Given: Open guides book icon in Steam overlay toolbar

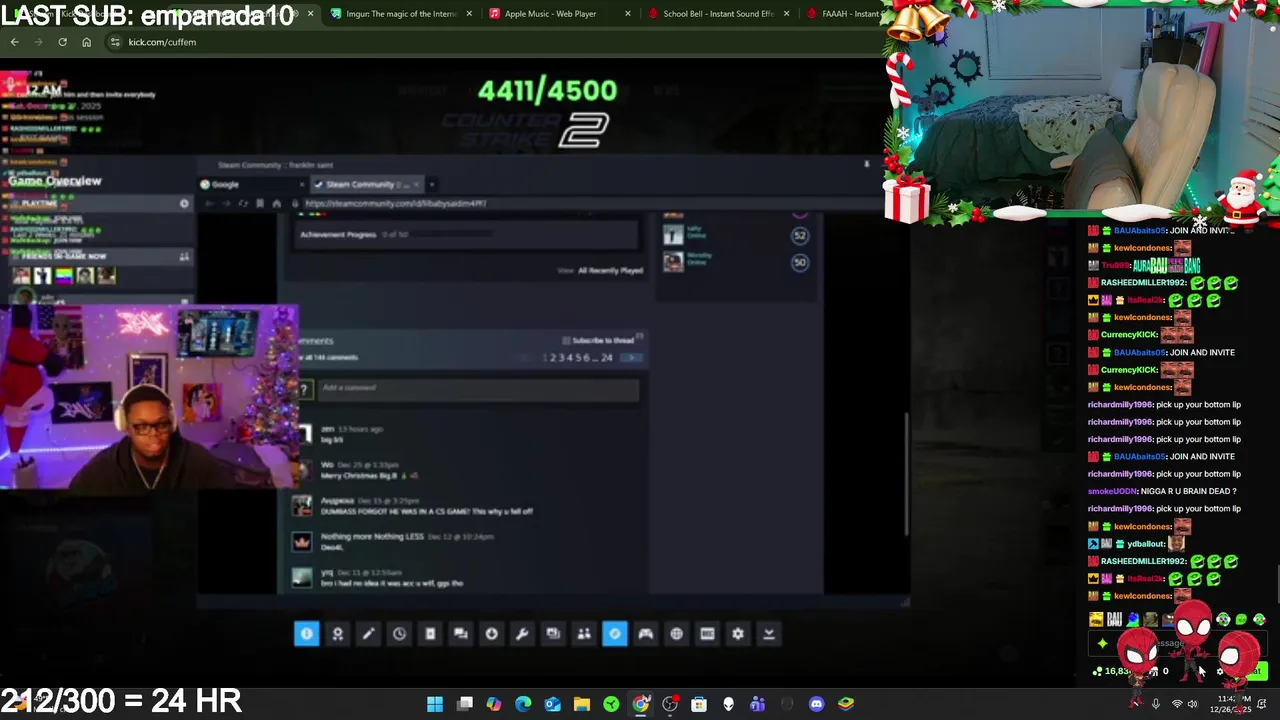Looking at the screenshot, I should pos(430,633).
